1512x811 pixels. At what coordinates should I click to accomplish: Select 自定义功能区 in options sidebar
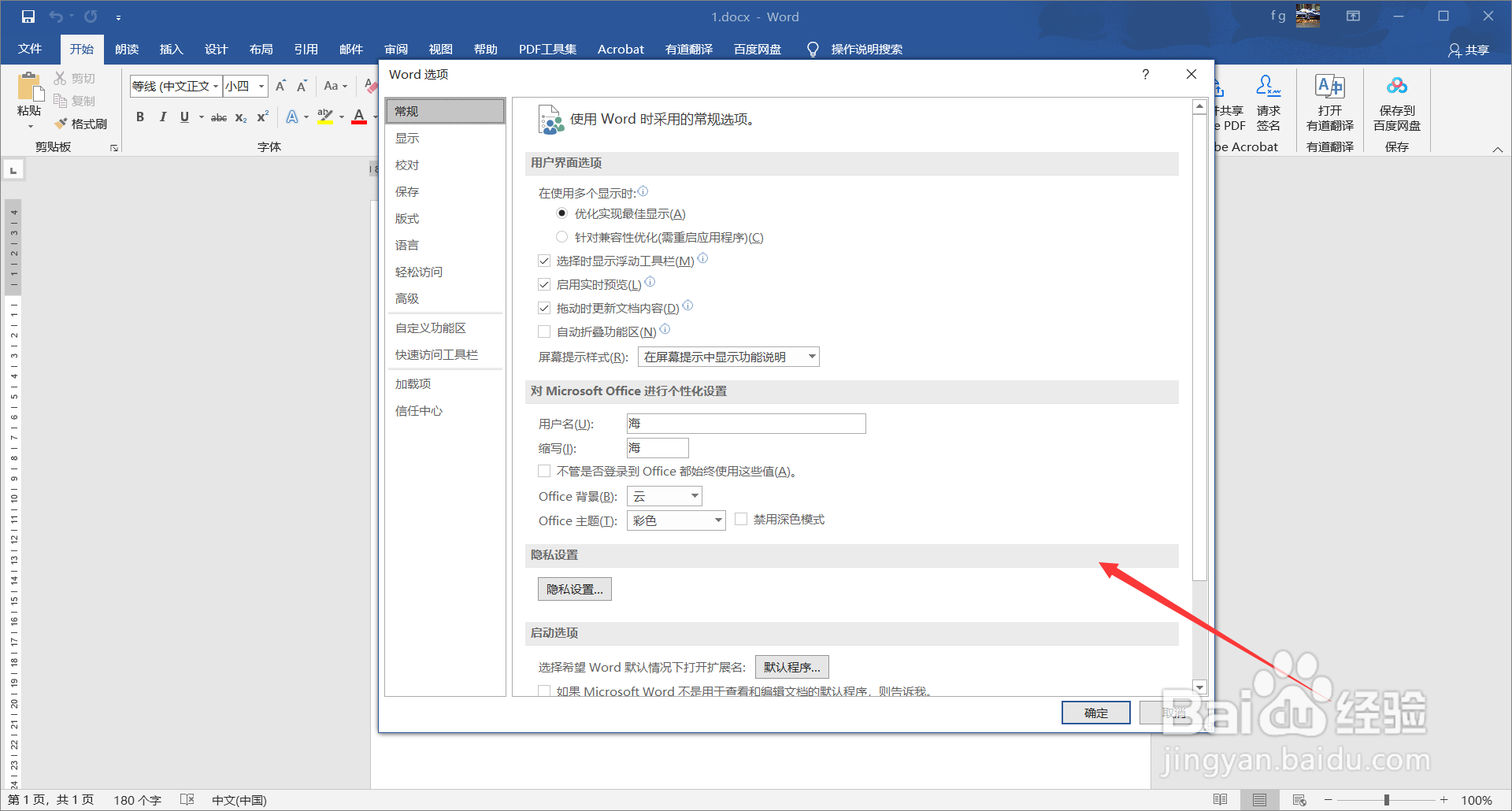click(x=445, y=328)
